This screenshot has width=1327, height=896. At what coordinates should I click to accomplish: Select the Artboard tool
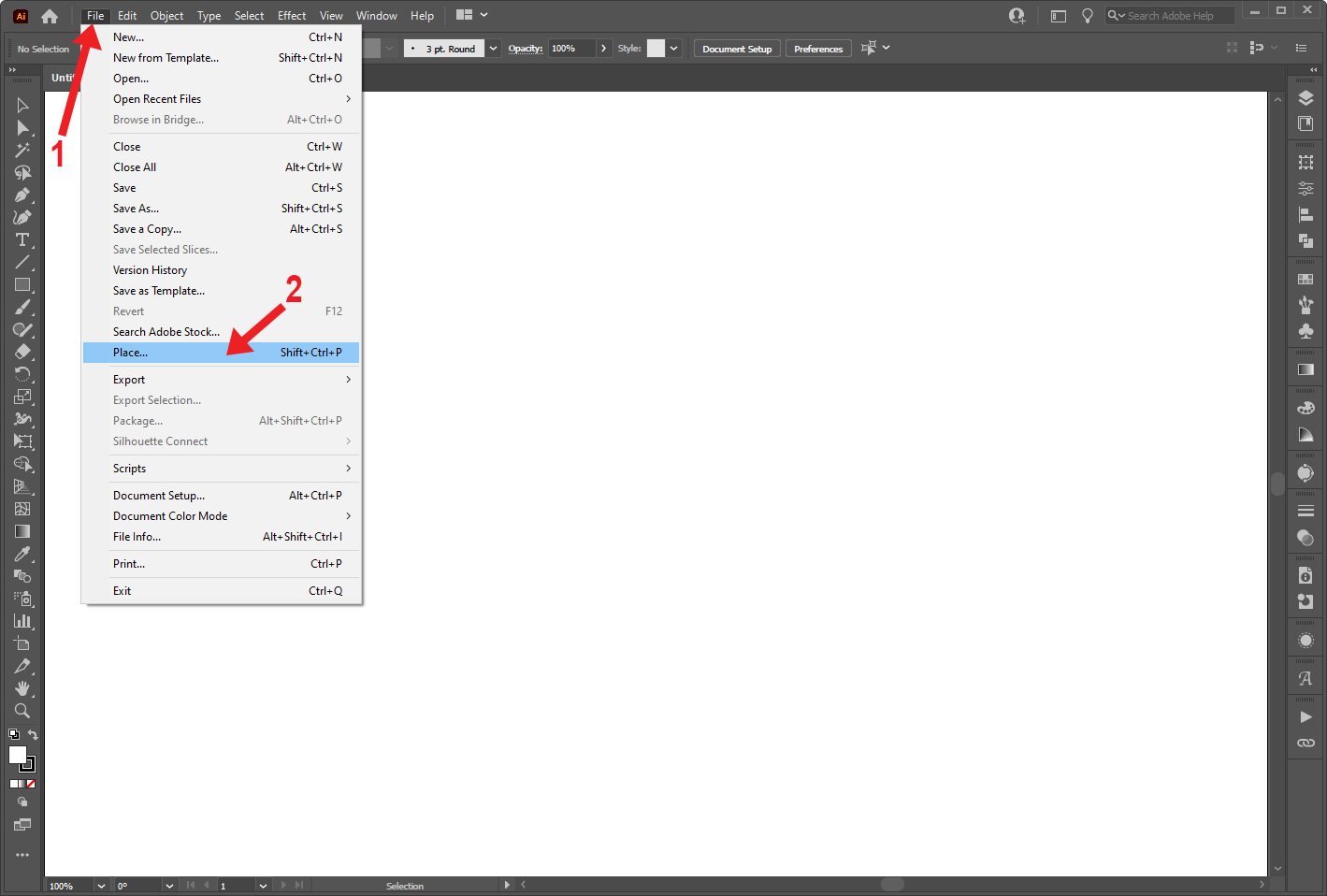22,644
